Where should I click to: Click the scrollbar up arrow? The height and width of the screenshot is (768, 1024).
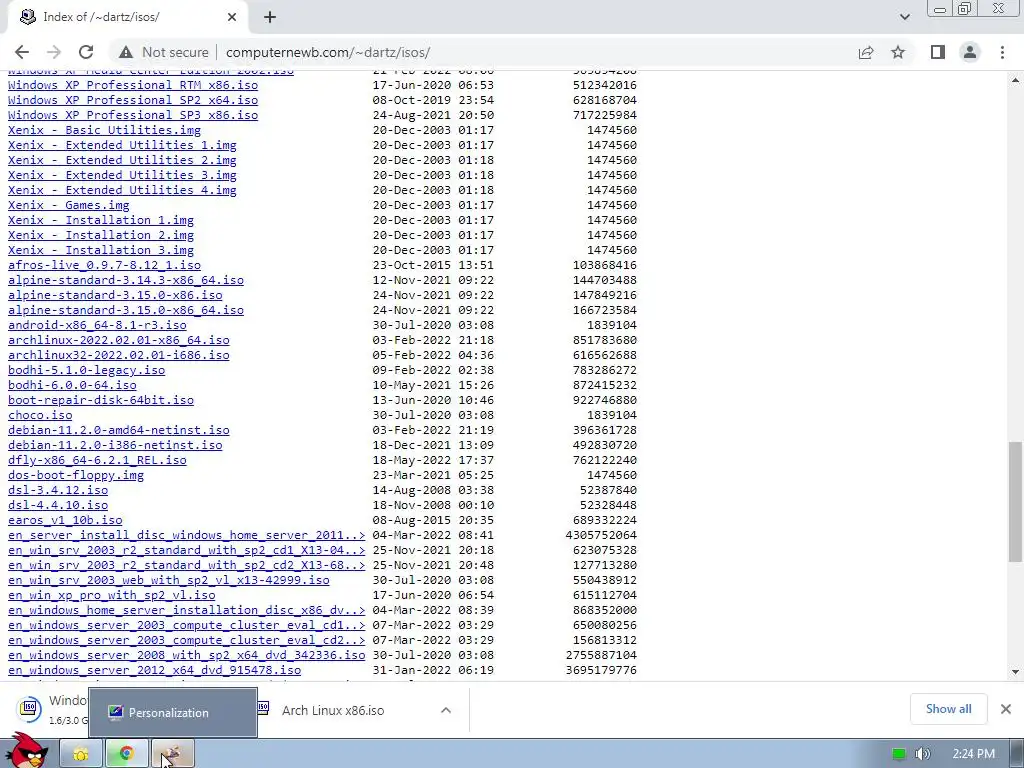coord(1015,80)
